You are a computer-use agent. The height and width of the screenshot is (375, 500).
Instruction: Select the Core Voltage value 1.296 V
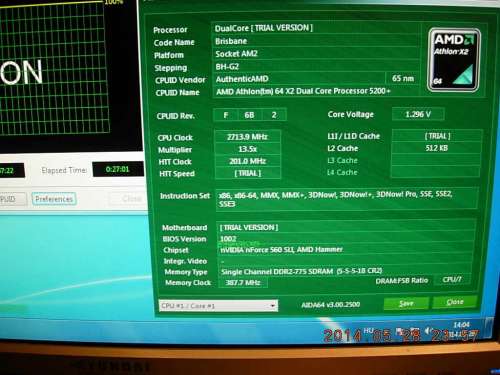(x=418, y=114)
